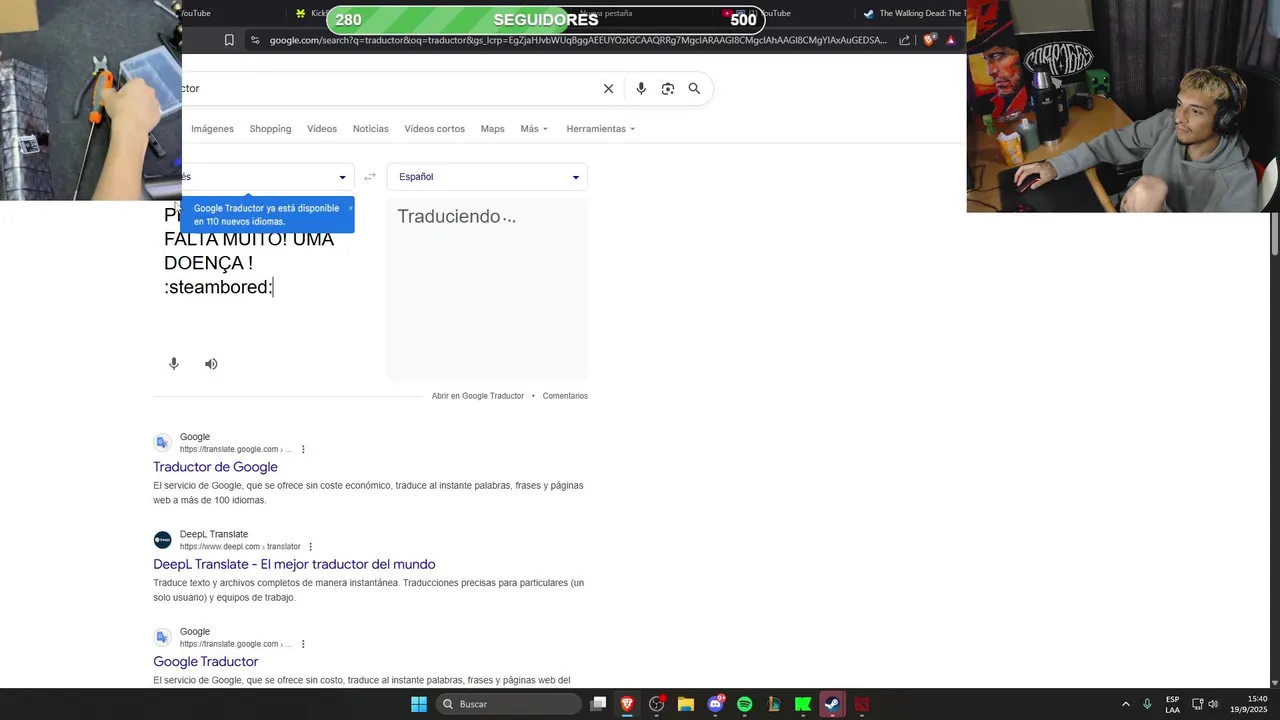Click the page vertical scrollbar thumb
The width and height of the screenshot is (1280, 720).
[1274, 233]
